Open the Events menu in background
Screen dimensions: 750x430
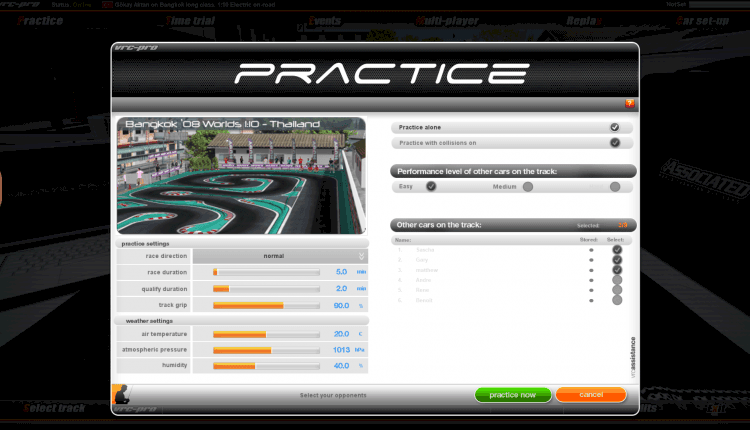click(324, 21)
